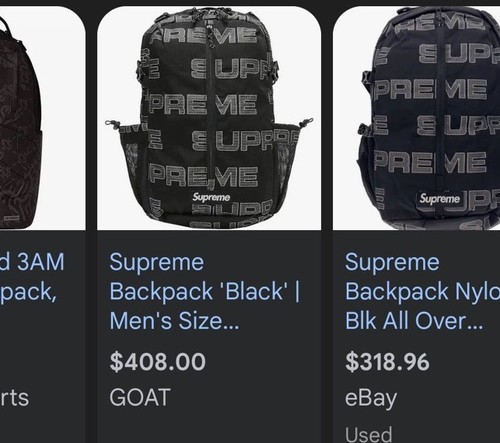Select the $318.96 price
Image resolution: width=500 pixels, height=443 pixels.
pyautogui.click(x=387, y=362)
